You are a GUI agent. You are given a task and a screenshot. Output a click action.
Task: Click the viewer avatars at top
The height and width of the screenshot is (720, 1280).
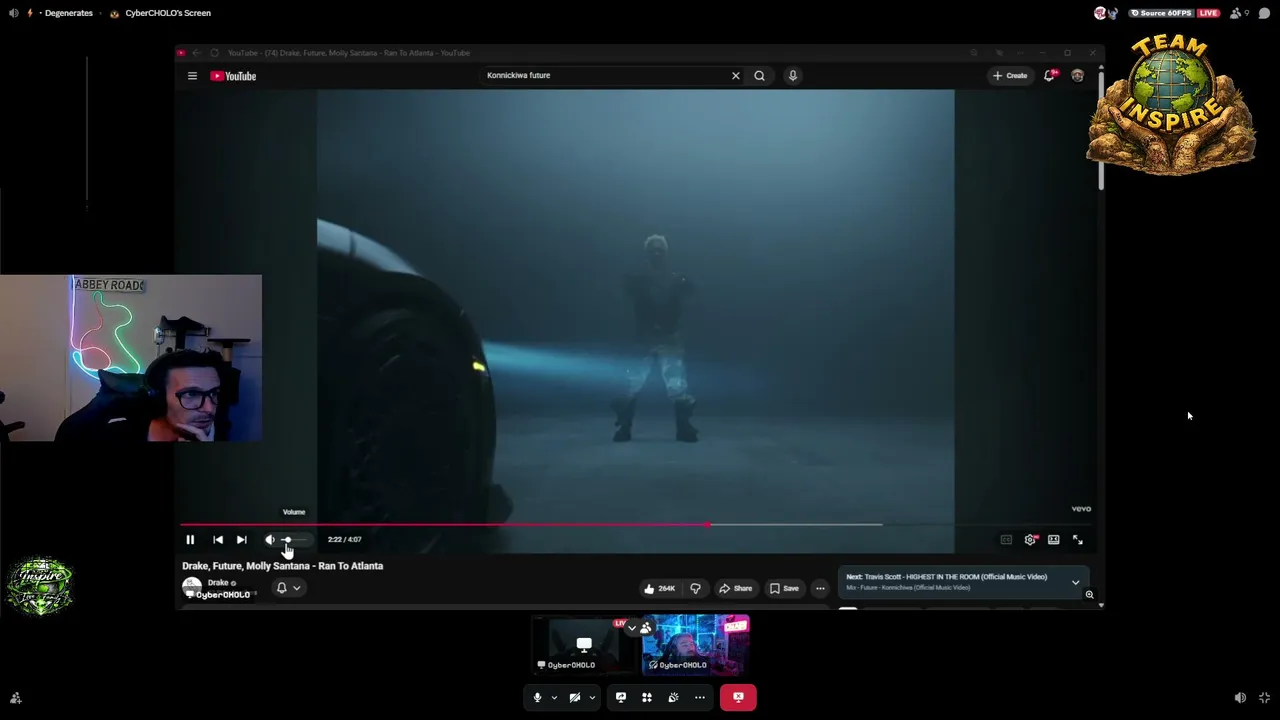point(1105,13)
